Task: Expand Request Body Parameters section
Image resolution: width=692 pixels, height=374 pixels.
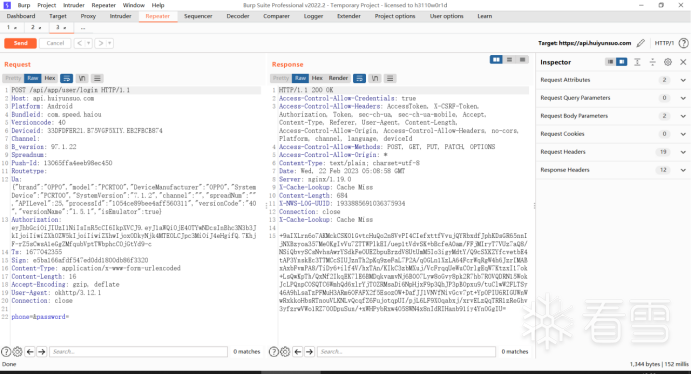Action: [613, 116]
